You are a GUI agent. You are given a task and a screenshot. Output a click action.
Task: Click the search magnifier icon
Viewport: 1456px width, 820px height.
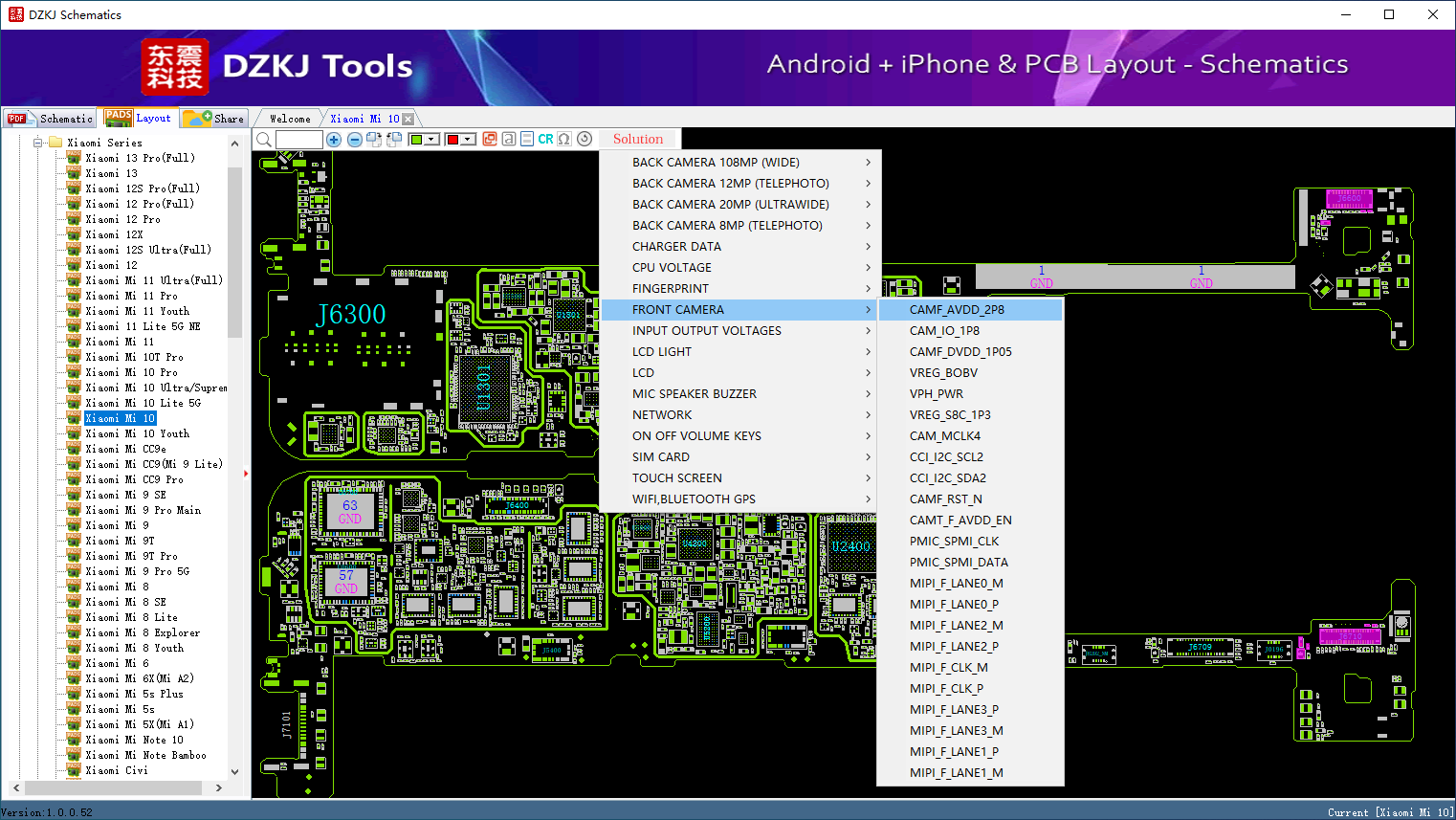264,140
